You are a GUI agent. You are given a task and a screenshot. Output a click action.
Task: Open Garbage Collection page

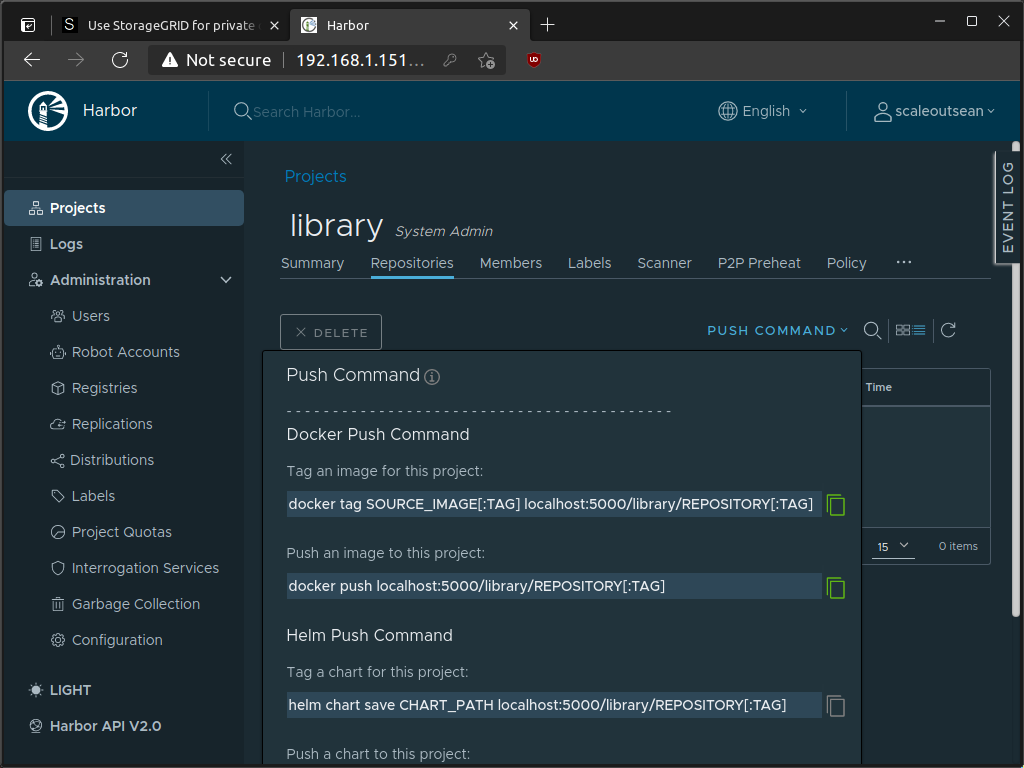(135, 603)
